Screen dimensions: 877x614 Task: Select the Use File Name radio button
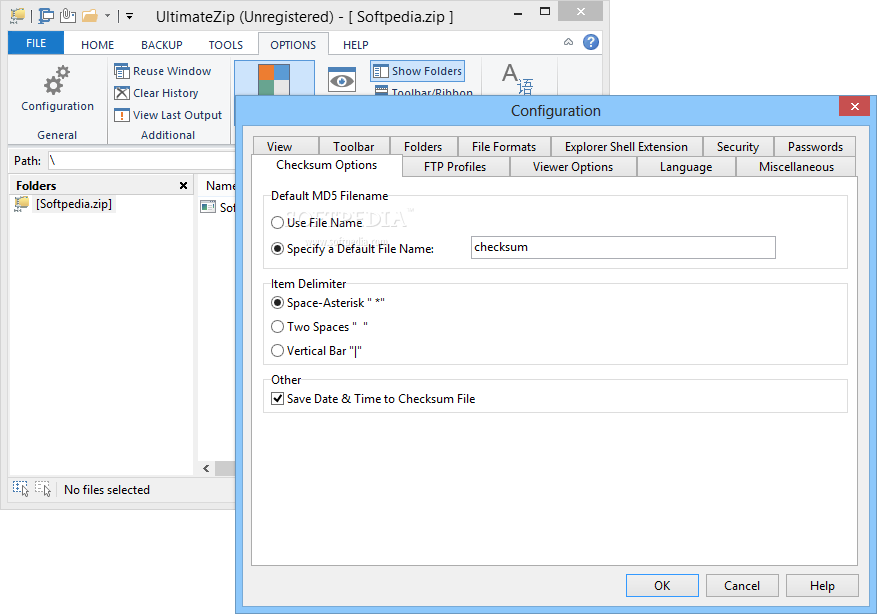tap(277, 223)
